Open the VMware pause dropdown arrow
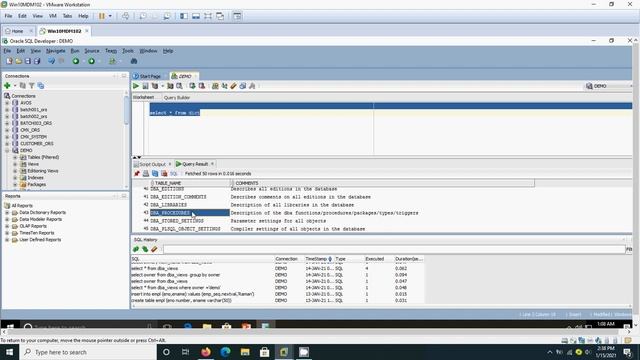This screenshot has height=360, width=640. click(x=110, y=16)
